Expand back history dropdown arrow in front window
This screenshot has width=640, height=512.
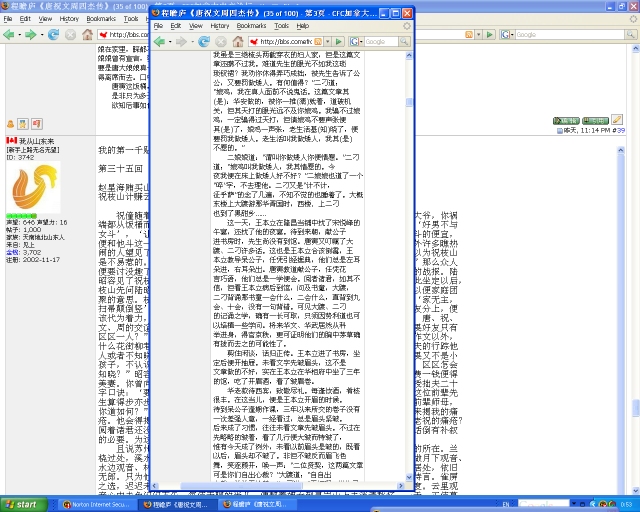click(171, 42)
